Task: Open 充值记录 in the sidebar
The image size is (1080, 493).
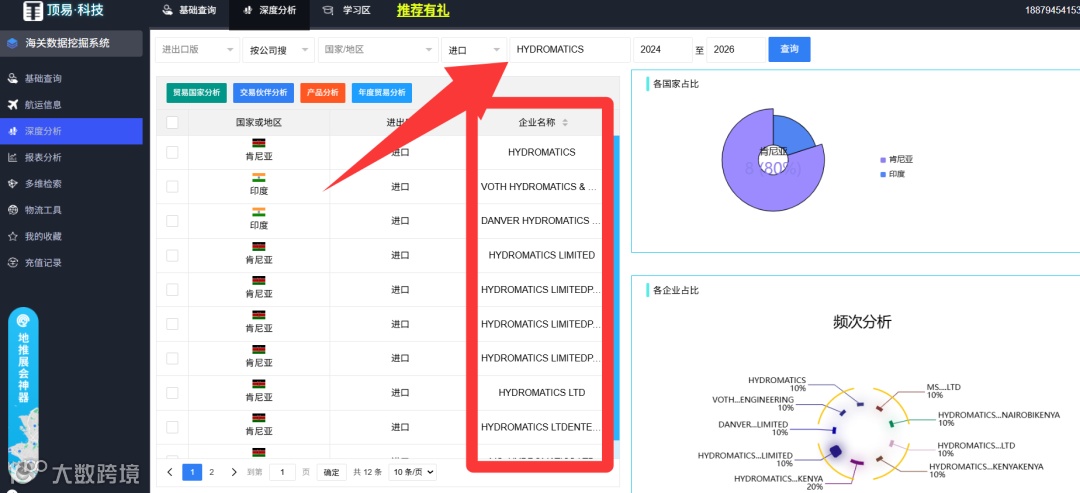Action: pyautogui.click(x=71, y=262)
